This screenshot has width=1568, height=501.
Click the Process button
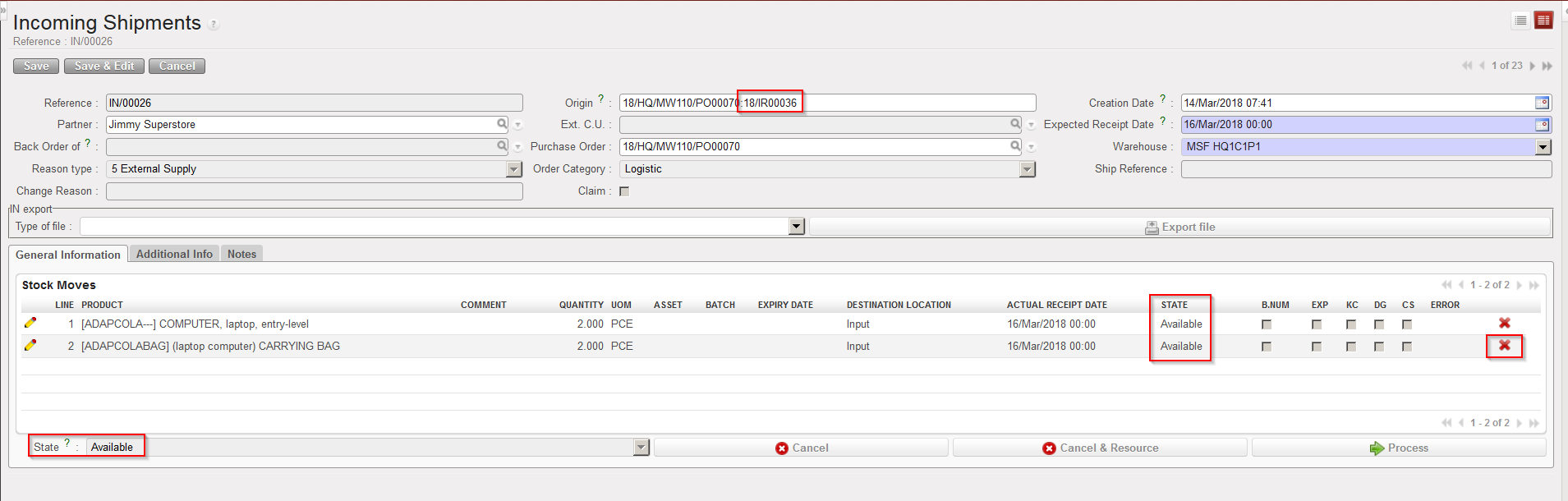click(1398, 448)
